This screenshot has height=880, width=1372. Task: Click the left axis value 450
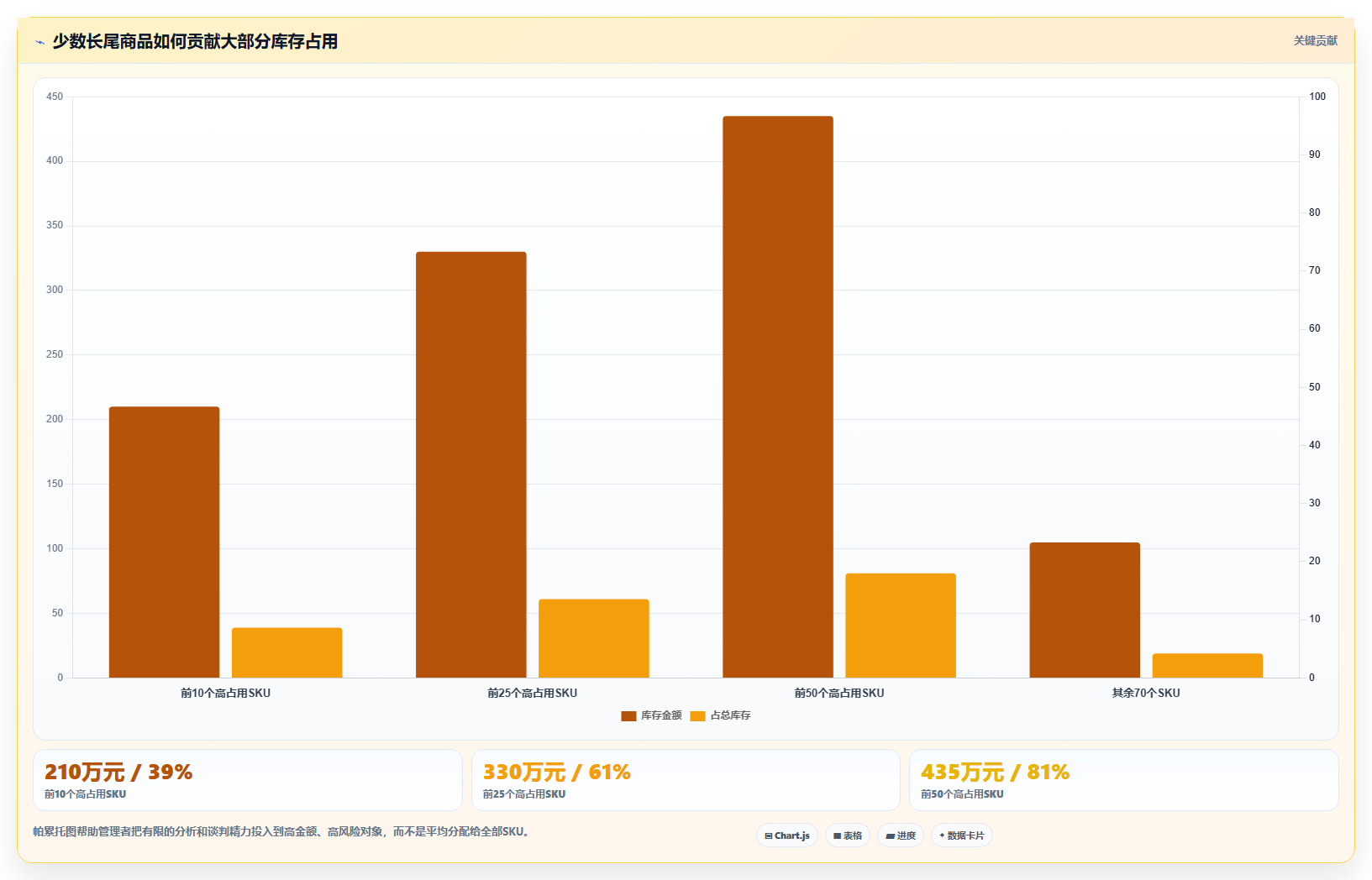(55, 97)
